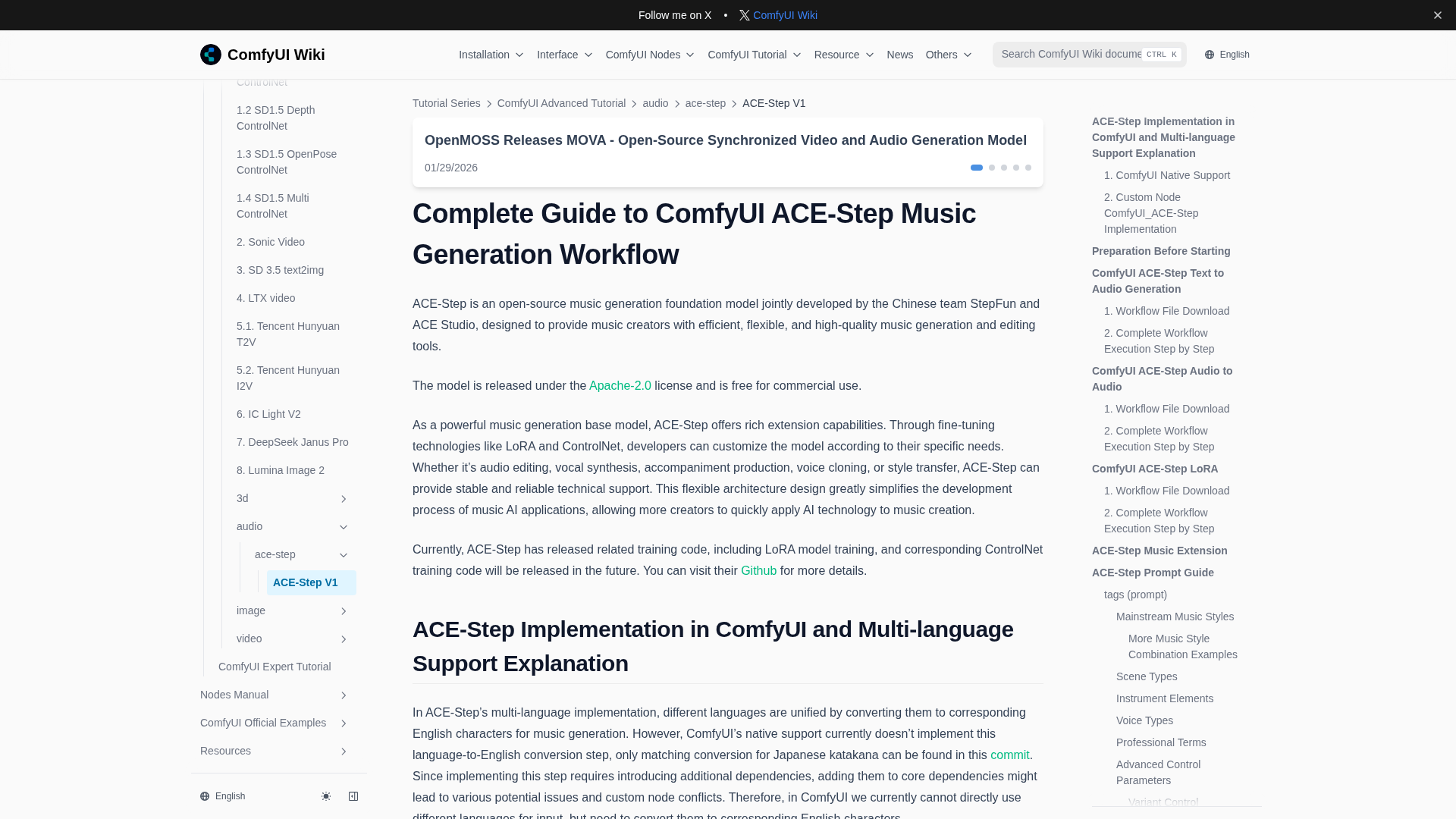This screenshot has height=819, width=1456.
Task: Focus the Search ComfyUI Wiki documentation field
Action: pos(1071,55)
